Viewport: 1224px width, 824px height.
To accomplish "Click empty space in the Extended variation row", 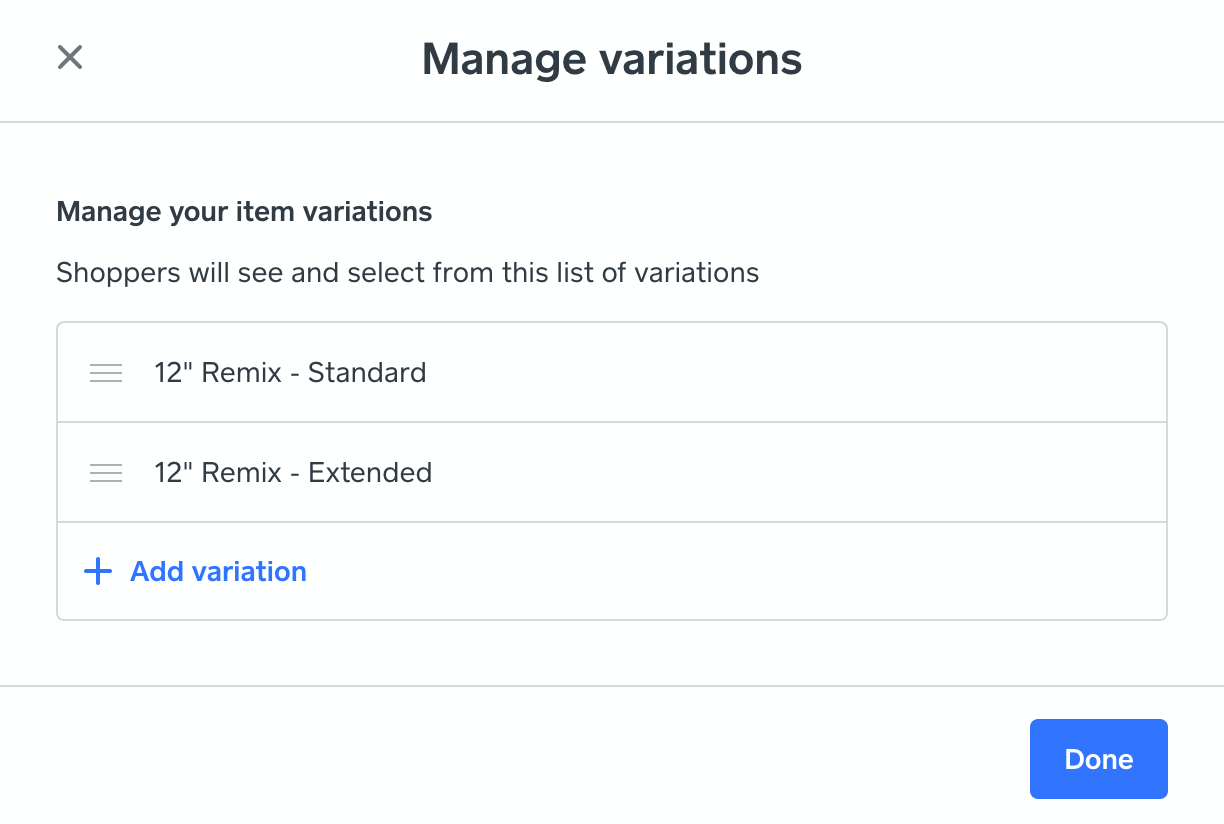I will coord(800,473).
